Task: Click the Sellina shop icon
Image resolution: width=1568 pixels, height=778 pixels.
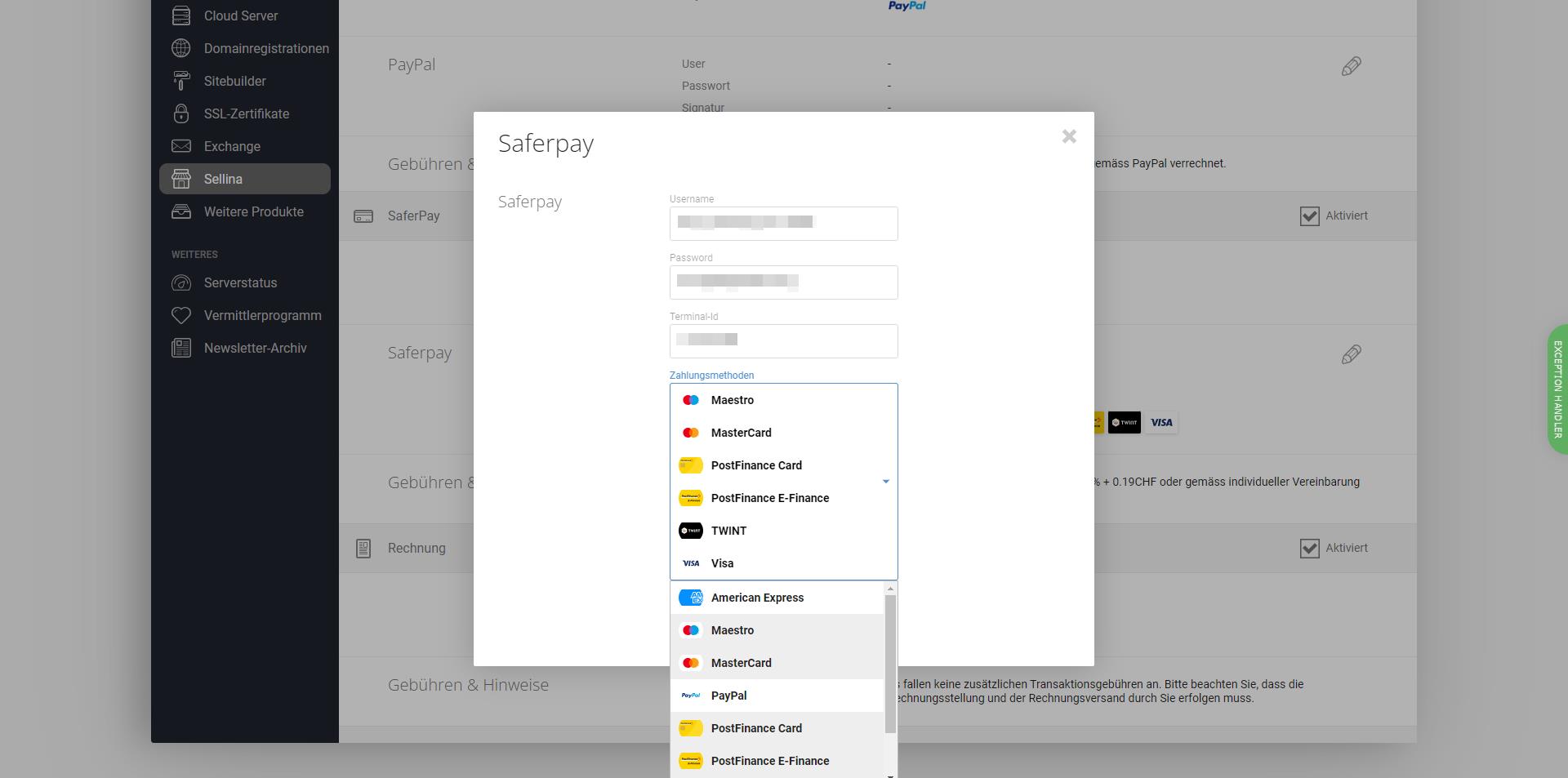Action: [x=181, y=179]
